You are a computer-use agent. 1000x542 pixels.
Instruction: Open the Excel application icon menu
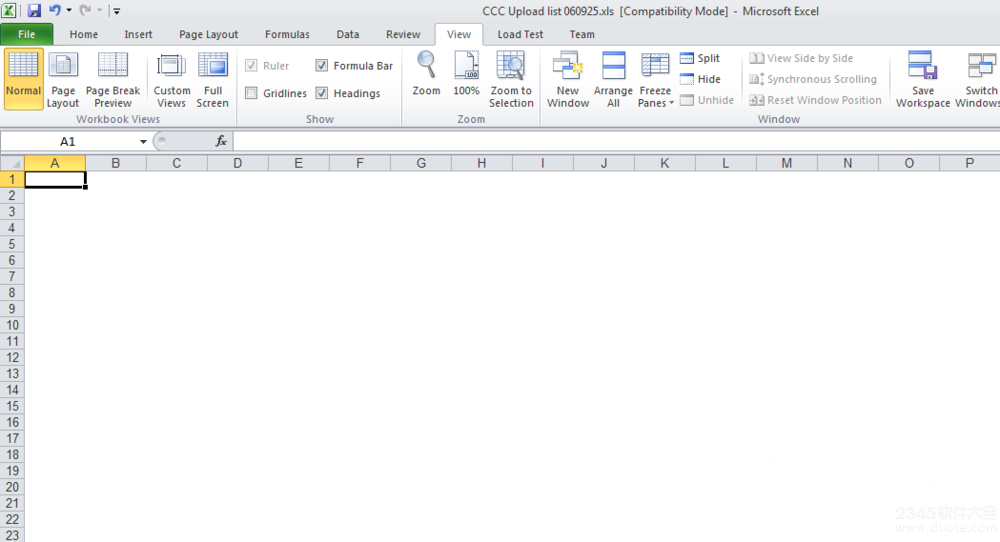click(9, 10)
